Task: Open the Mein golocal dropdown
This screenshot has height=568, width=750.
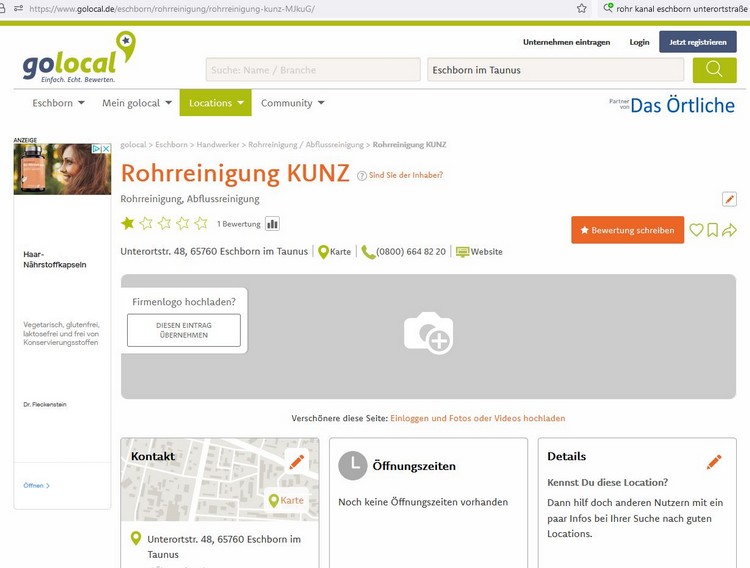Action: pos(136,103)
